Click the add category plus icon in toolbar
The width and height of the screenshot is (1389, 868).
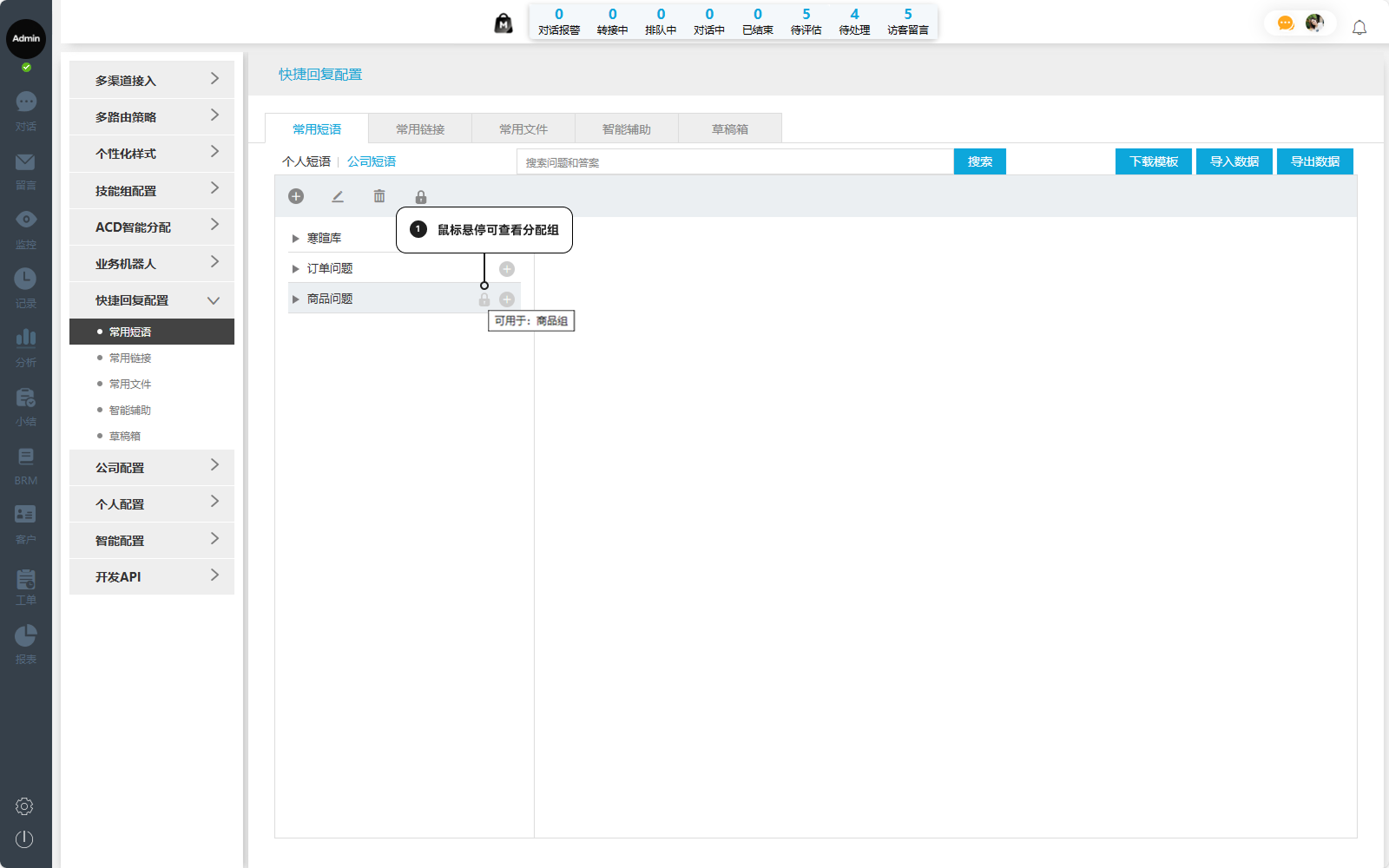296,196
